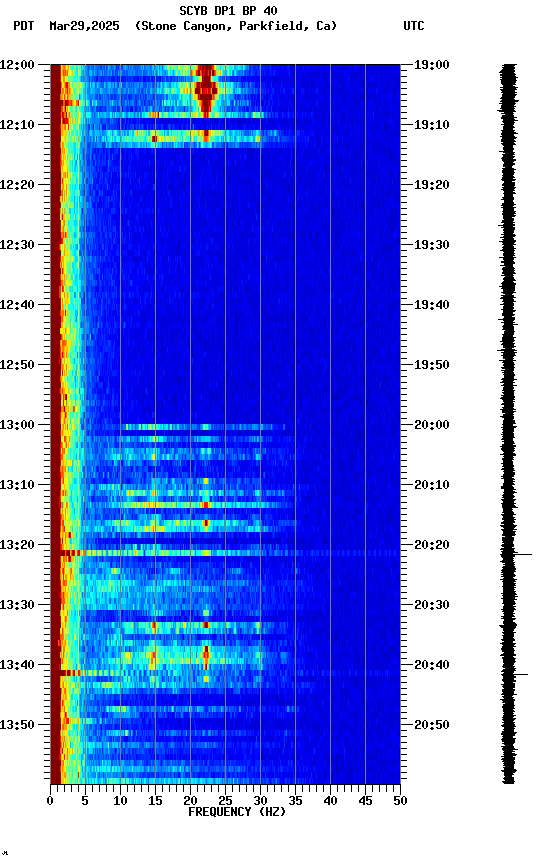The height and width of the screenshot is (864, 552).
Task: Click the seismogram spike near 20:41 UTC
Action: point(519,674)
